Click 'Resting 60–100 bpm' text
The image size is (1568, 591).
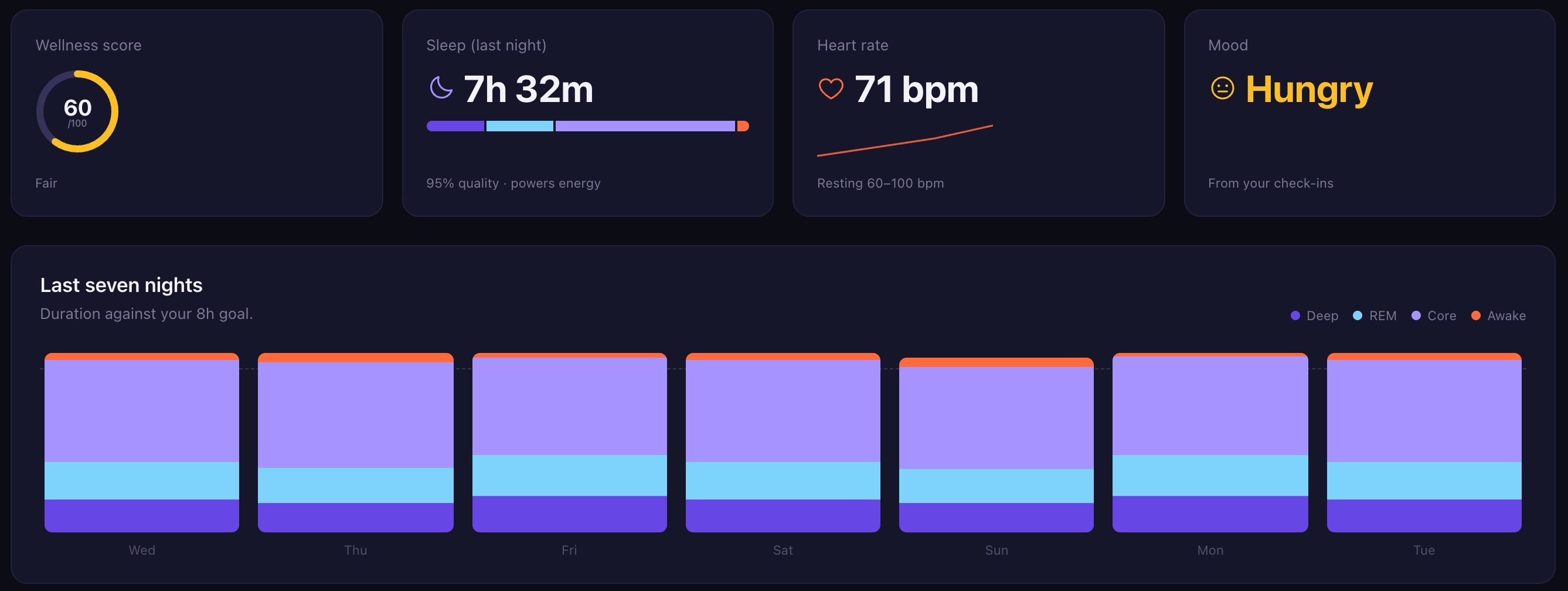880,183
